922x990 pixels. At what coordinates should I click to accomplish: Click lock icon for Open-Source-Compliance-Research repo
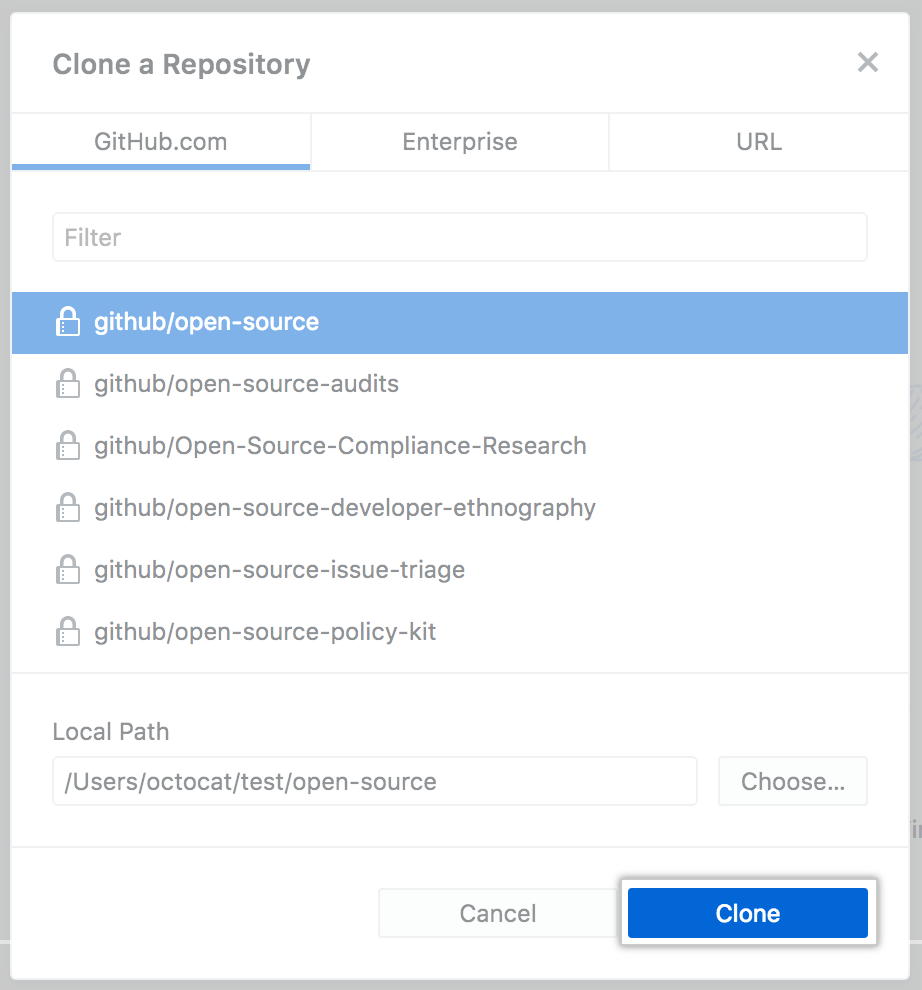(x=67, y=446)
